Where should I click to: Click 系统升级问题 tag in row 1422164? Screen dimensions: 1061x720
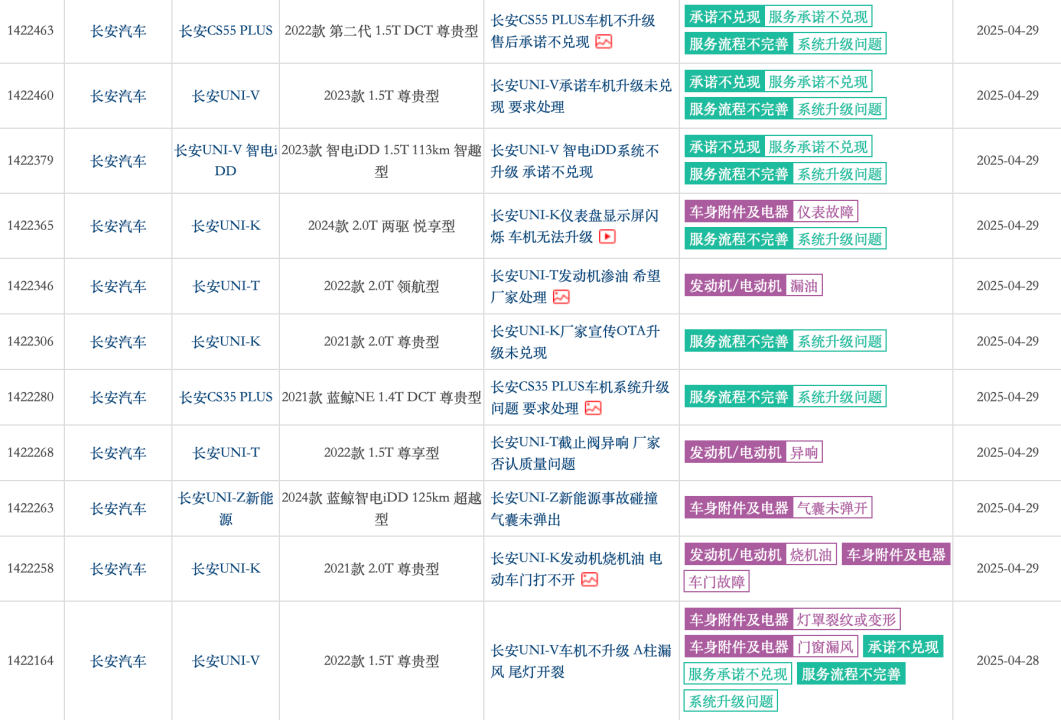pyautogui.click(x=731, y=701)
